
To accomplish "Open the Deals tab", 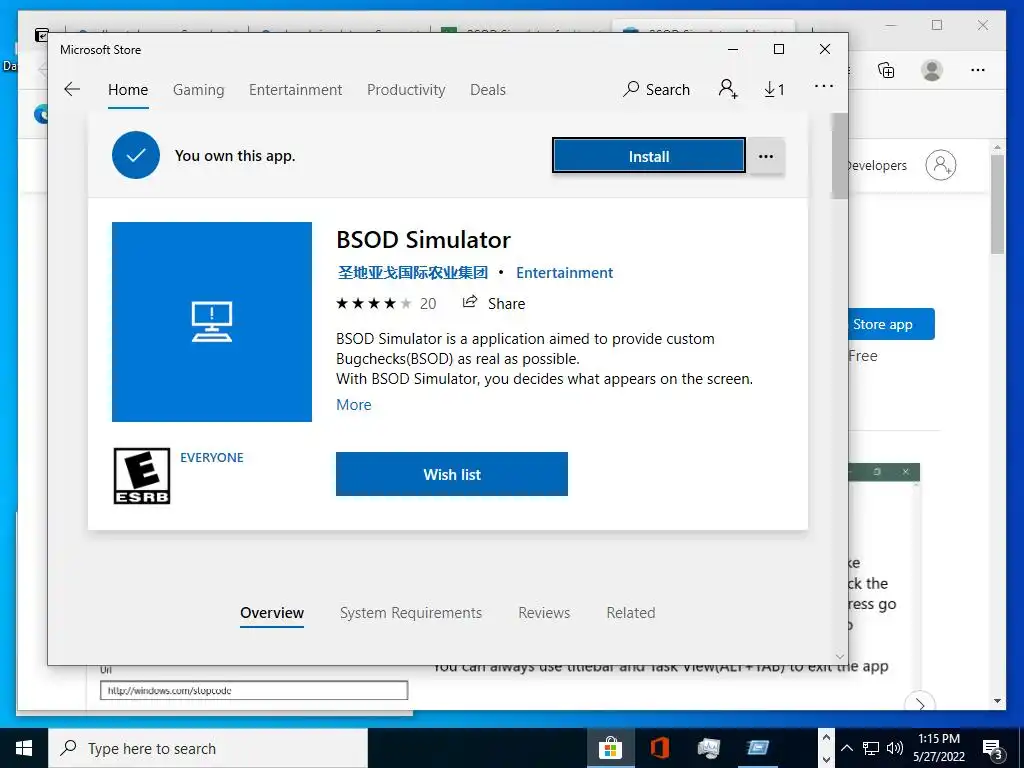I will click(x=488, y=89).
